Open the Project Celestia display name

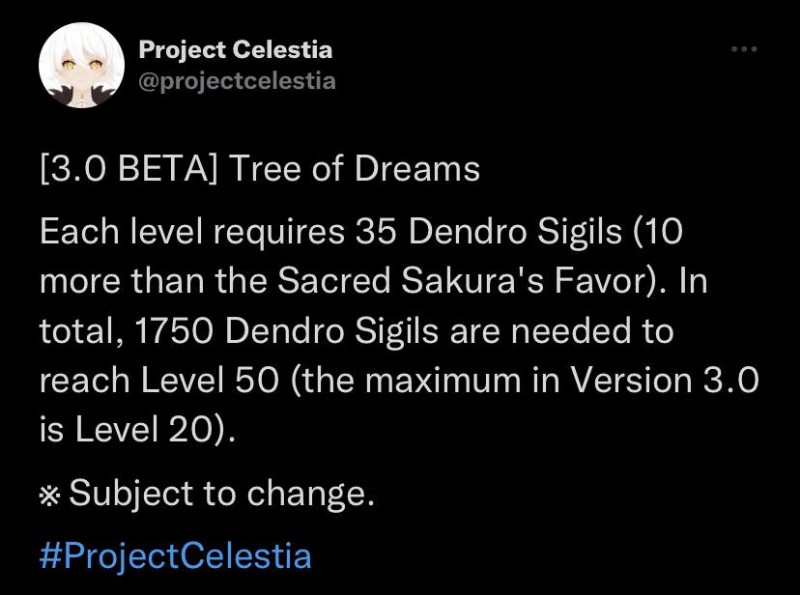pos(235,49)
